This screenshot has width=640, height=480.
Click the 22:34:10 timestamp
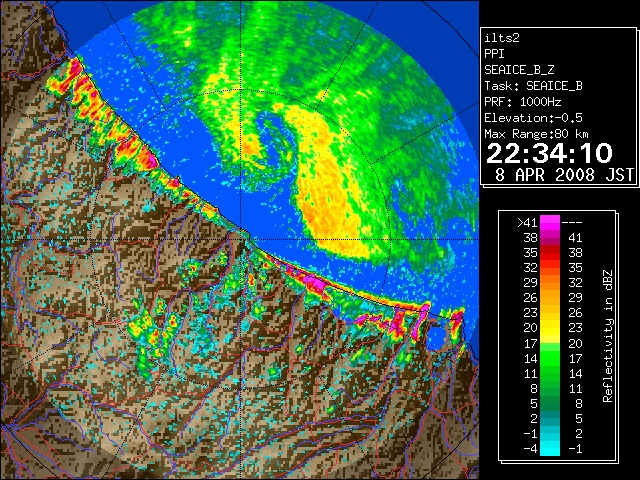(549, 153)
